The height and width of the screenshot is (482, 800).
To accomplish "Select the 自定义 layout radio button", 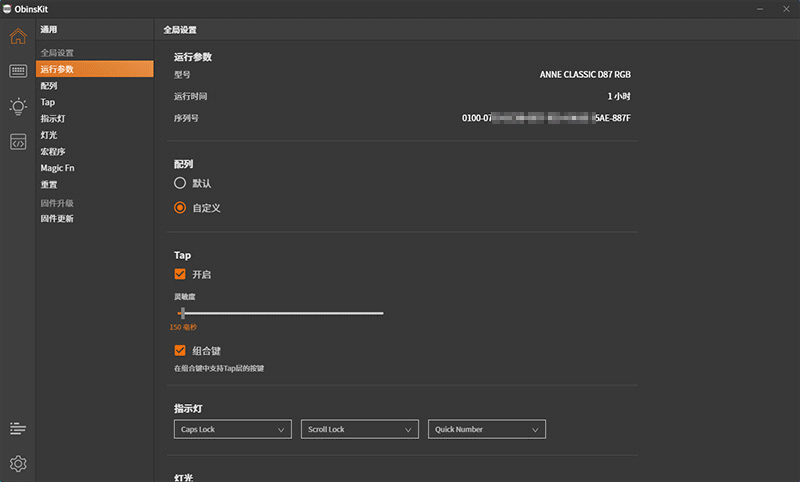I will coord(180,208).
